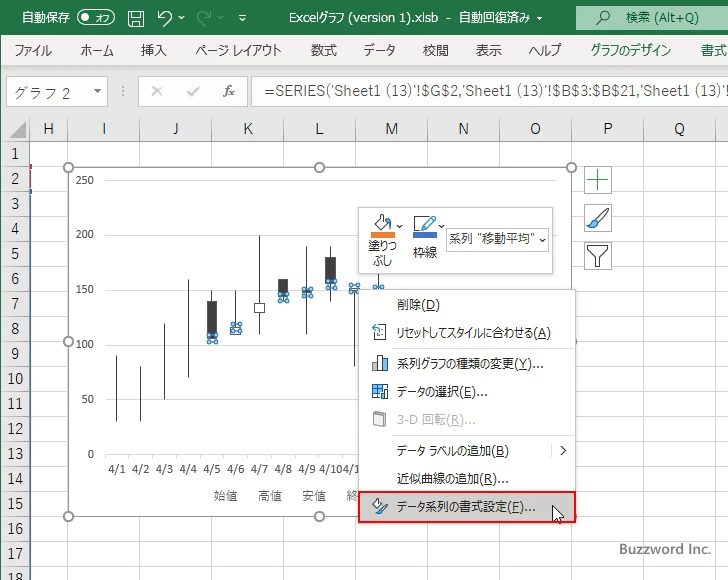Click the formula confirm checkmark icon
The height and width of the screenshot is (580, 728).
193,91
